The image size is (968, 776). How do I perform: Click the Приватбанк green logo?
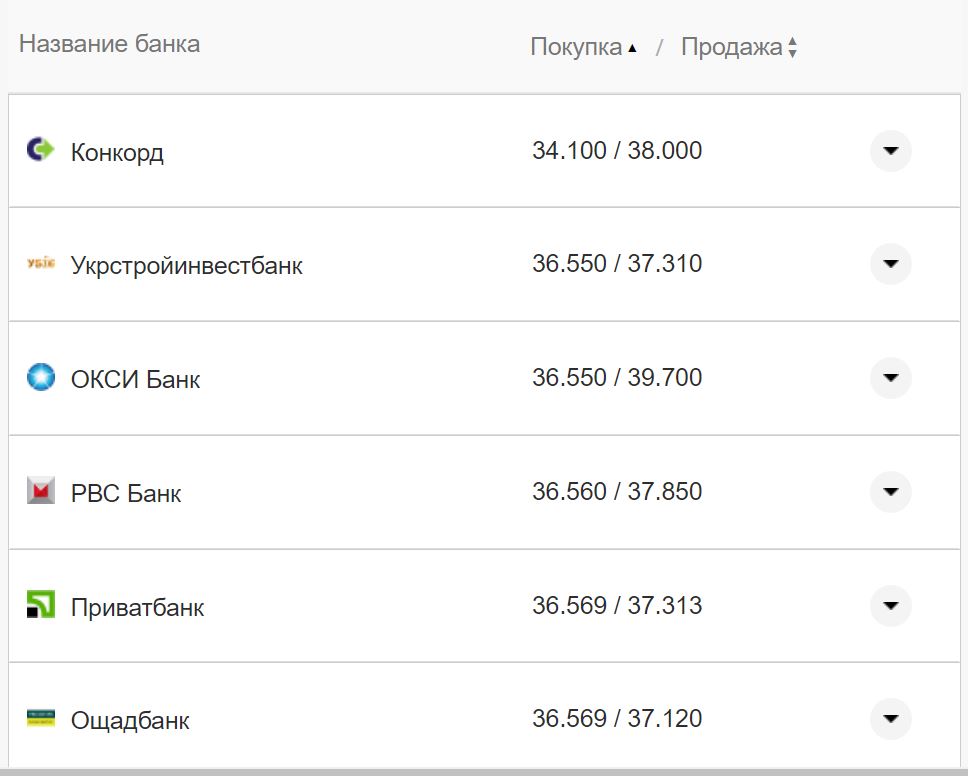38,606
